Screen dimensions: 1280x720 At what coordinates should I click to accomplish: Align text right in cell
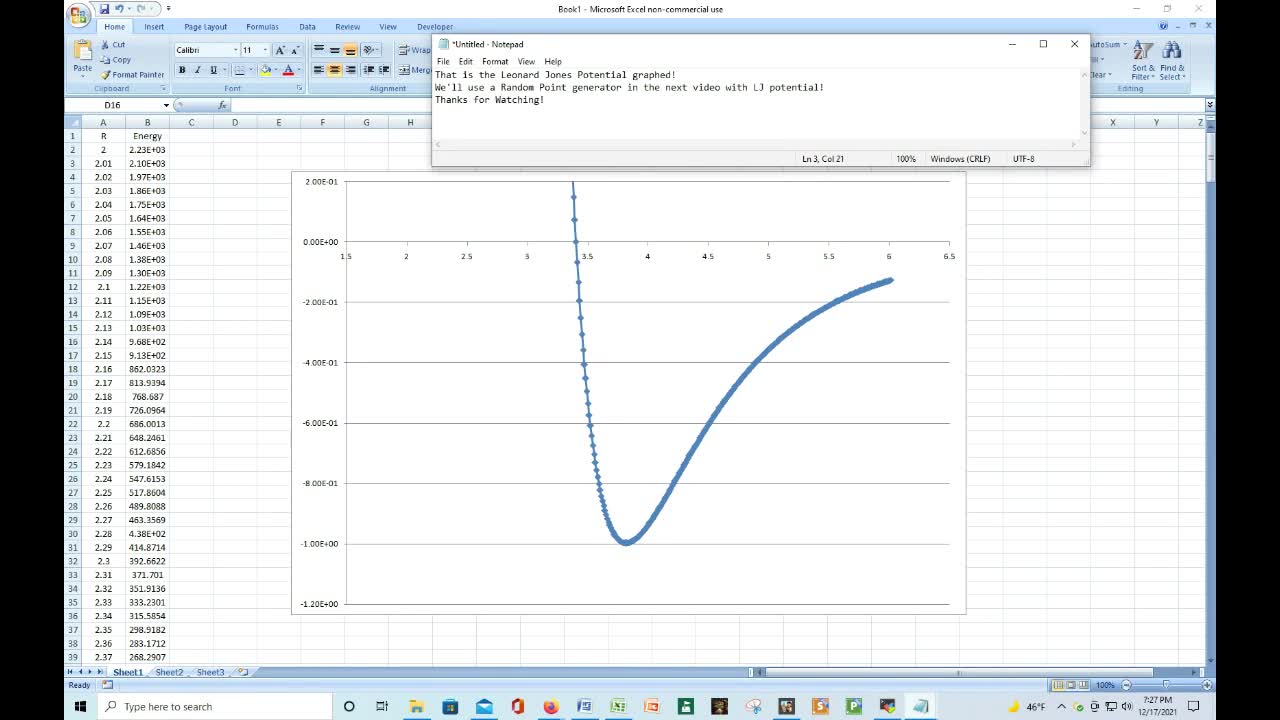[x=350, y=70]
